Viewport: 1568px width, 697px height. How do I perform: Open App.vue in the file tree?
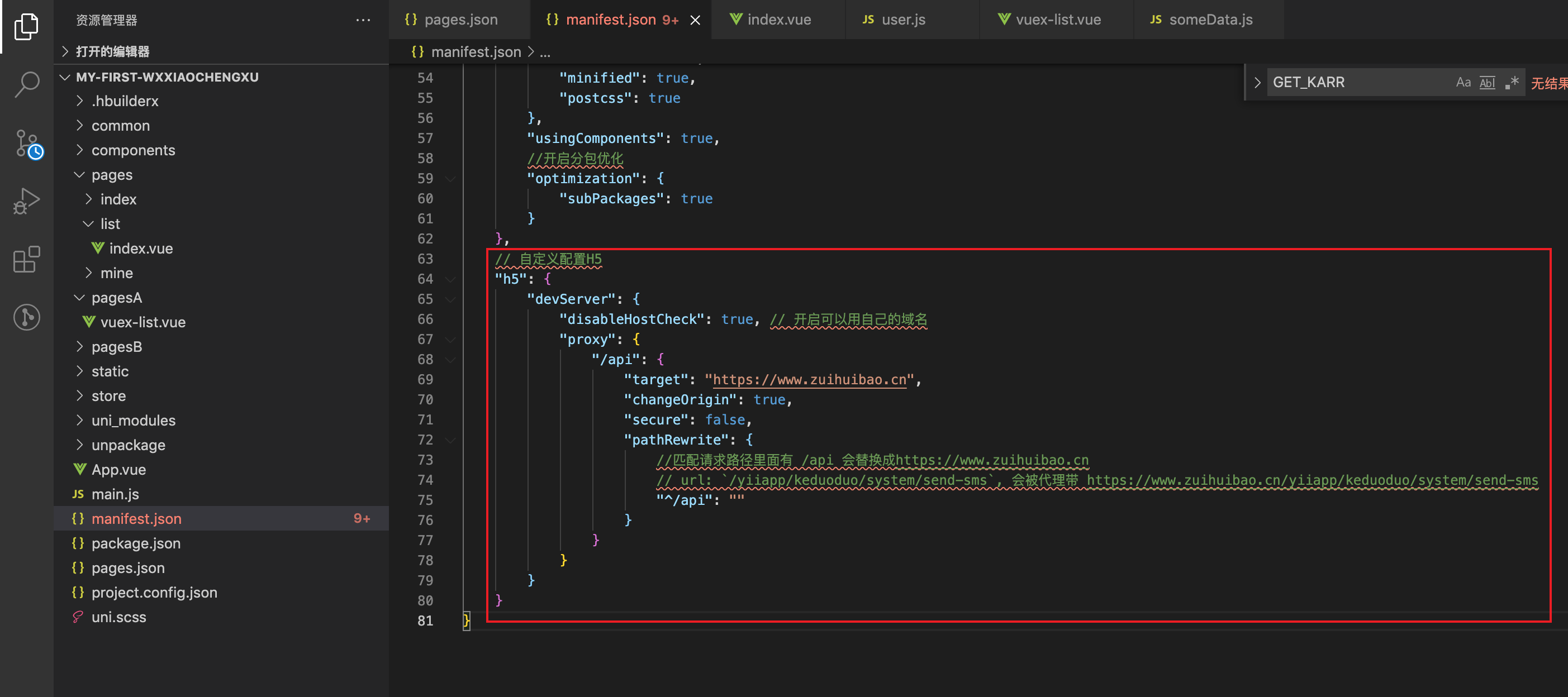pyautogui.click(x=221, y=469)
